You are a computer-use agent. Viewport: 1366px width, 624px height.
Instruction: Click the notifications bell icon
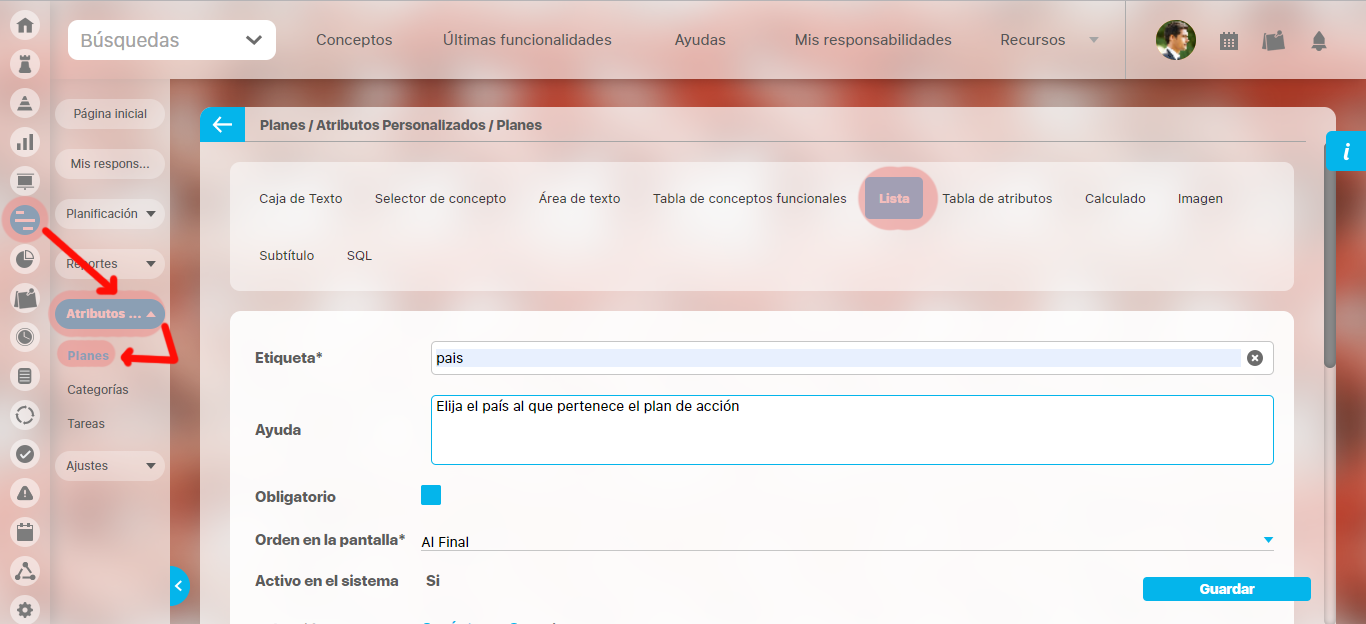[1319, 41]
